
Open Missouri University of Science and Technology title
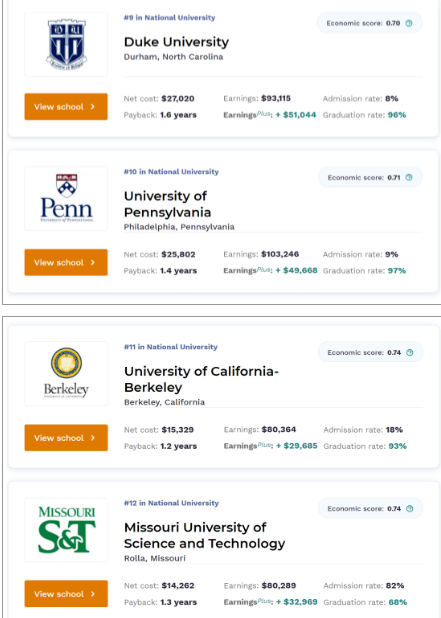click(205, 535)
